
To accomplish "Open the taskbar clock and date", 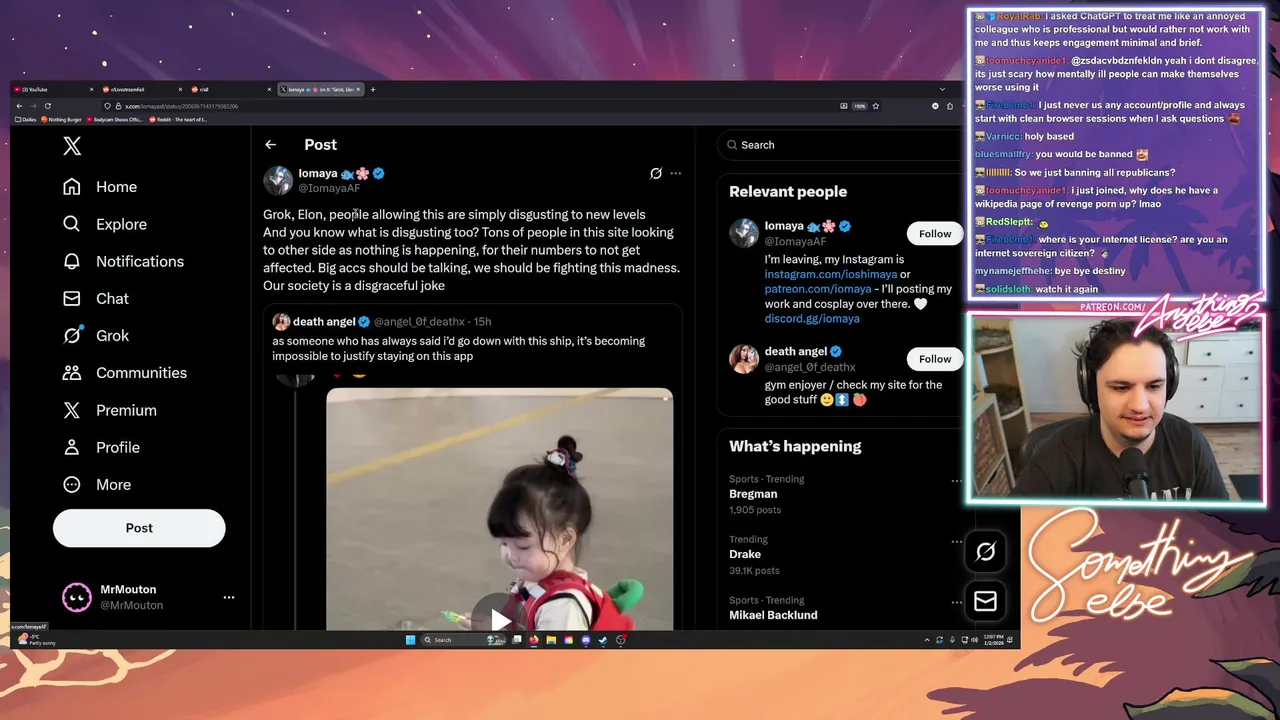I will coord(993,640).
